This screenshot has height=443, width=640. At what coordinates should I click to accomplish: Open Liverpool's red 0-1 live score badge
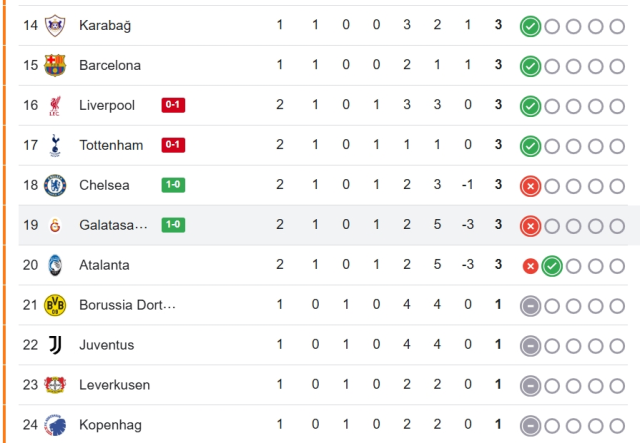click(x=173, y=105)
